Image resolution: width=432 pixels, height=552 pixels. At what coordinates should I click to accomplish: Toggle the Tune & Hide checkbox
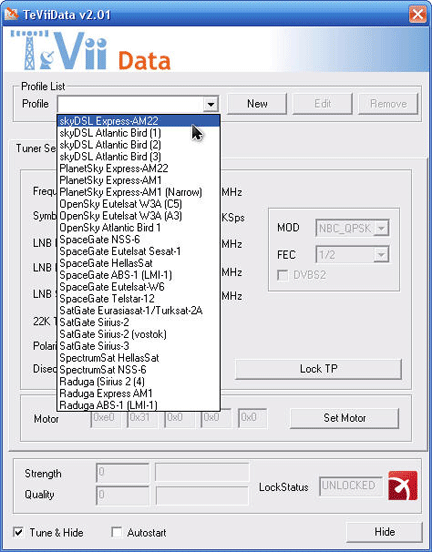point(18,532)
